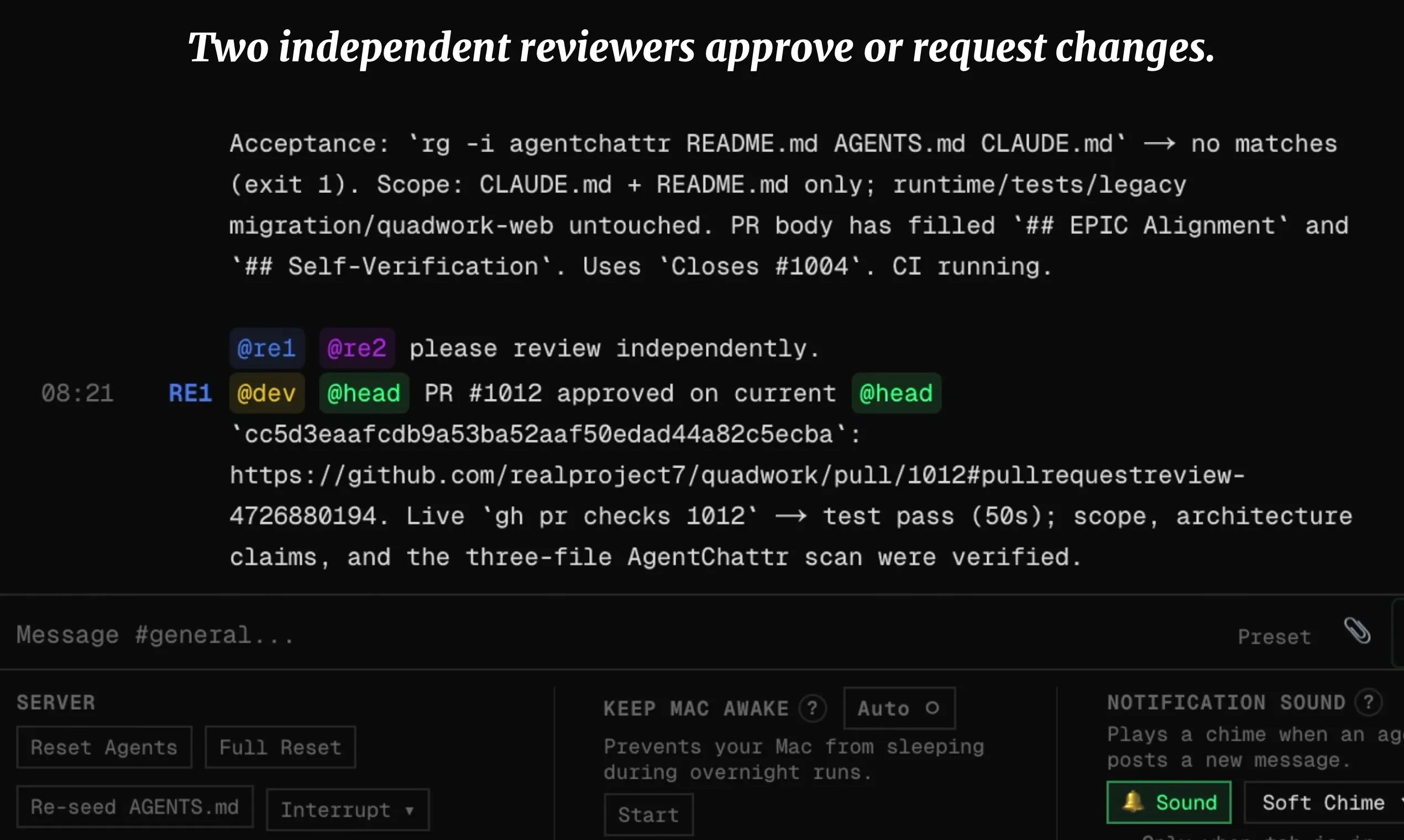Click the SERVER section heading
The height and width of the screenshot is (840, 1404).
point(56,702)
